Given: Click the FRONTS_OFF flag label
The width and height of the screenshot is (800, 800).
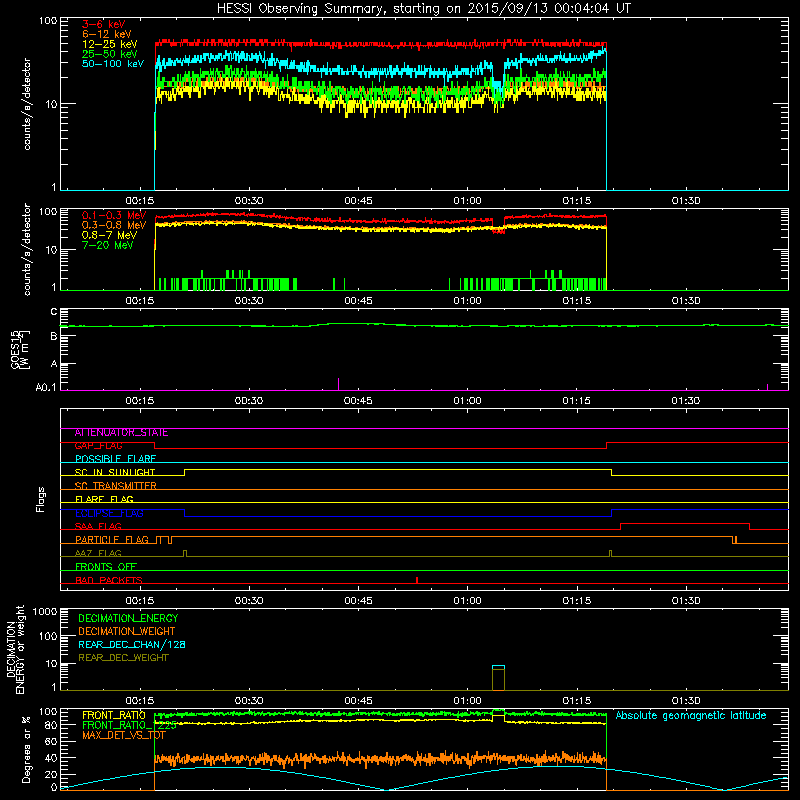Looking at the screenshot, I should 106,567.
